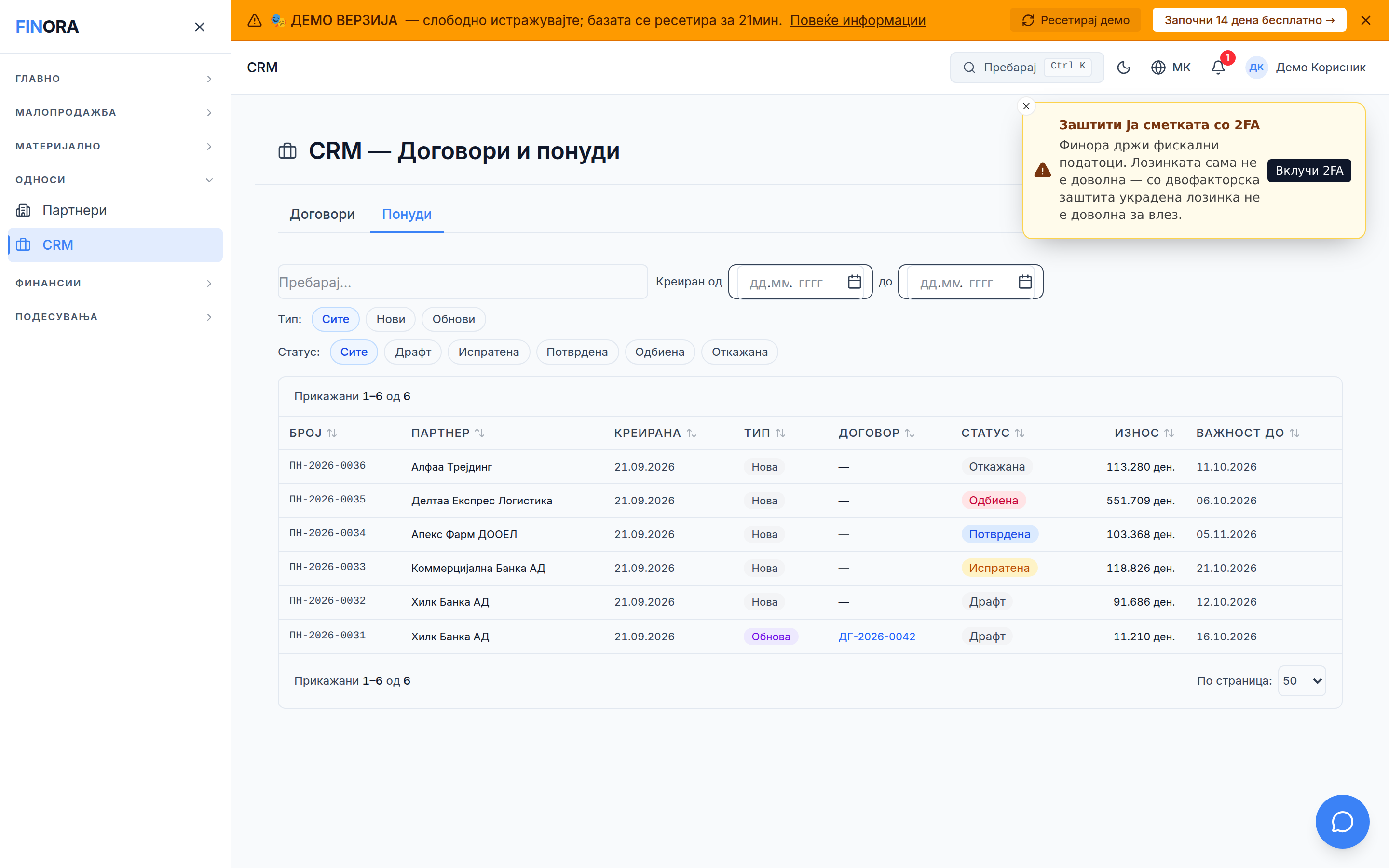The image size is (1389, 868).
Task: Open Партнери in the sidebar
Action: (x=115, y=210)
